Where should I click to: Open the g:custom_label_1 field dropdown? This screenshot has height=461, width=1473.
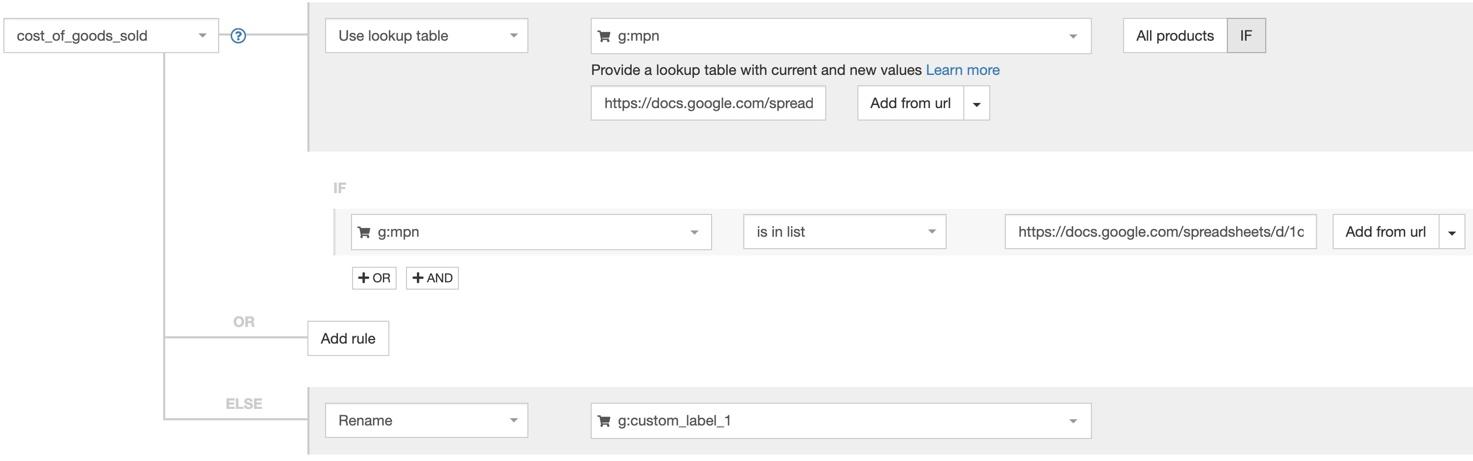coord(841,421)
